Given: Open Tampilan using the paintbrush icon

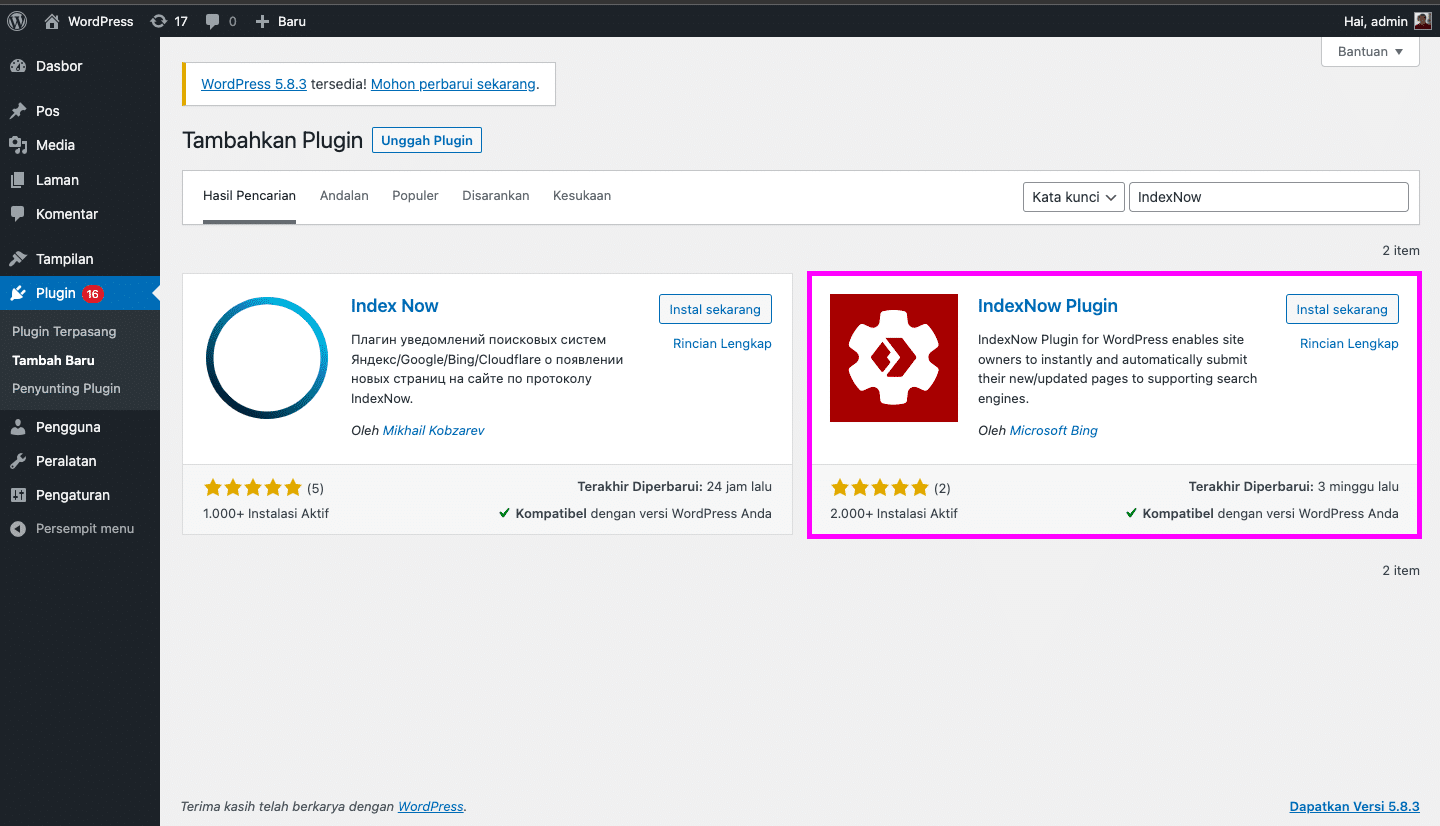Looking at the screenshot, I should [x=18, y=259].
